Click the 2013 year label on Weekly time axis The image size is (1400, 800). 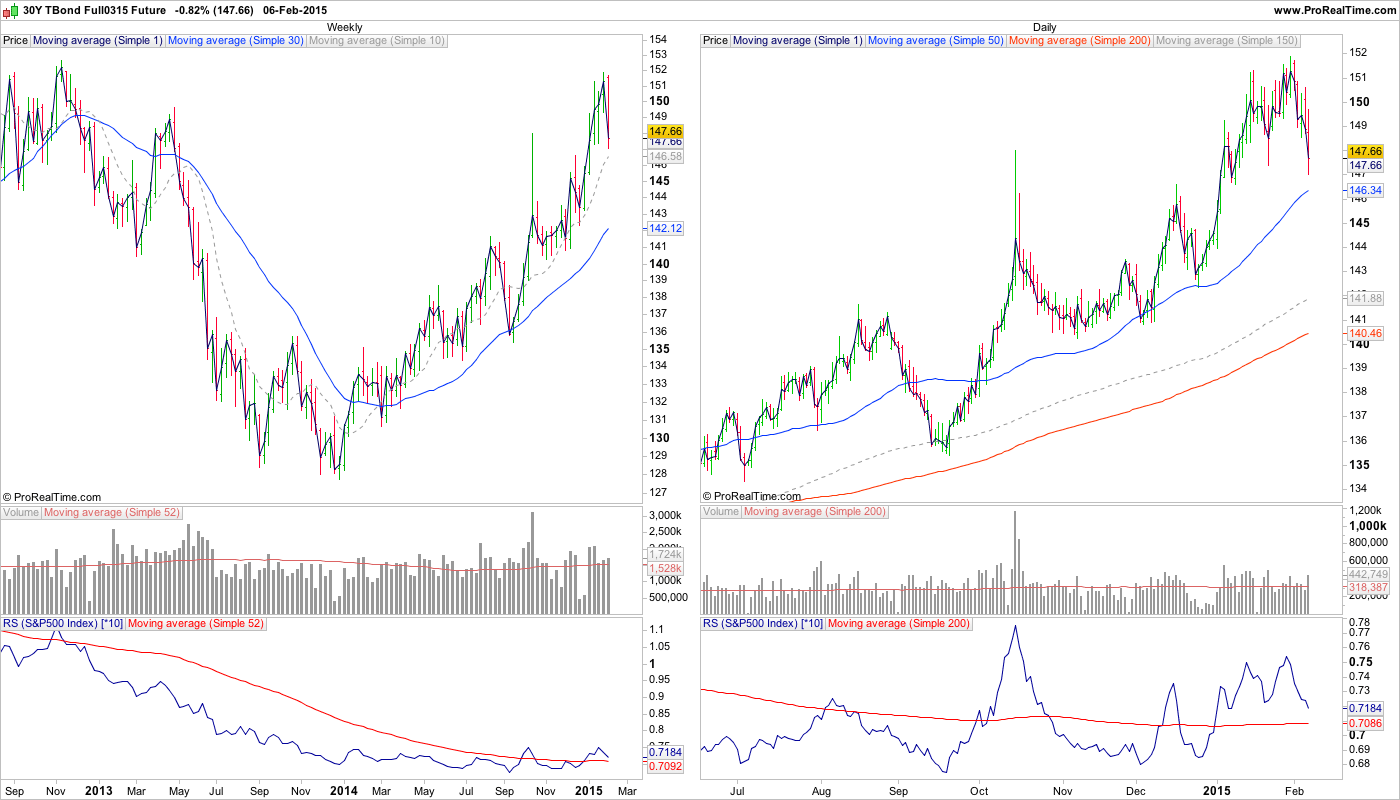point(98,790)
